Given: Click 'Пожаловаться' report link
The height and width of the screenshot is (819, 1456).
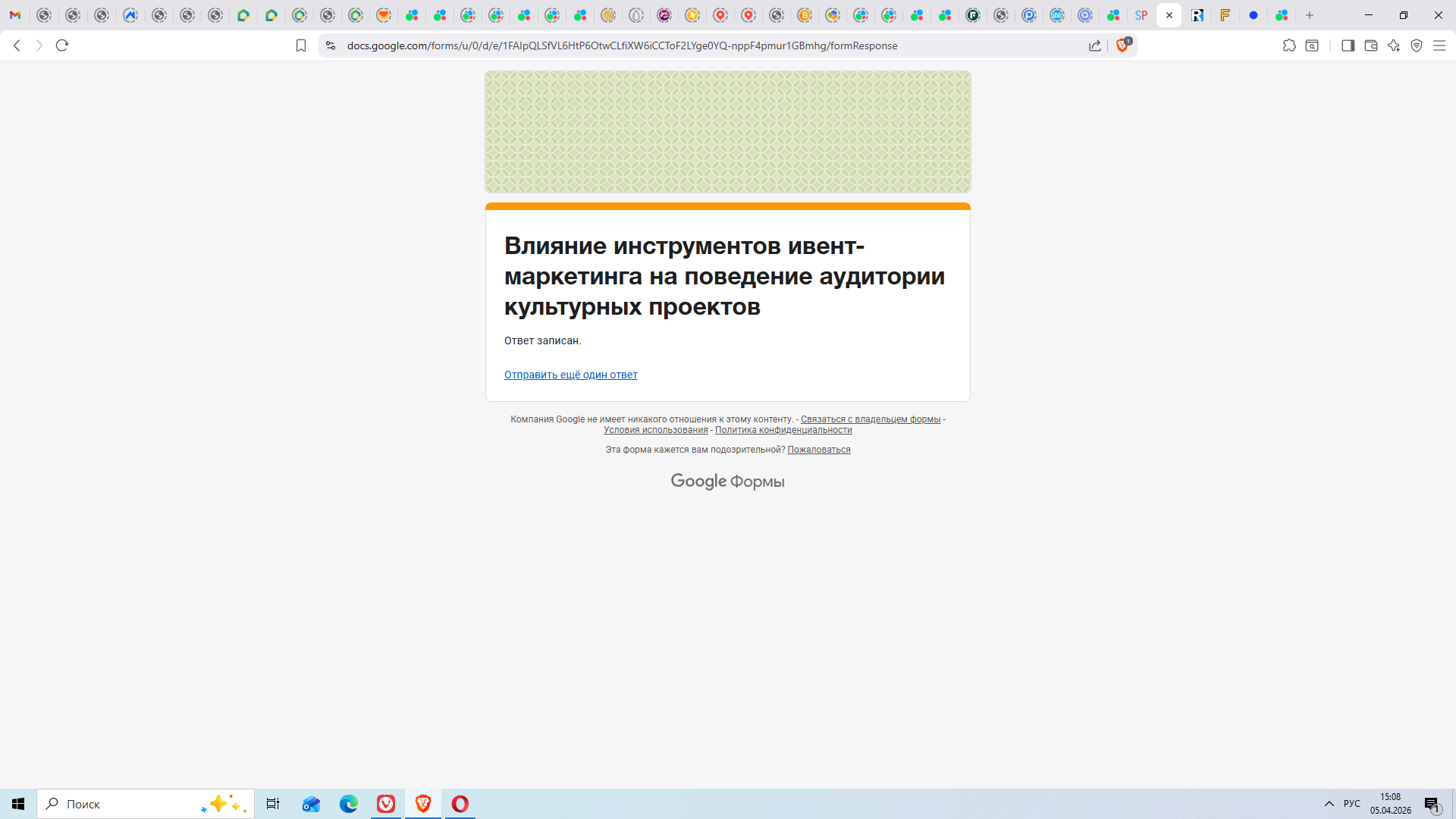Looking at the screenshot, I should point(818,450).
